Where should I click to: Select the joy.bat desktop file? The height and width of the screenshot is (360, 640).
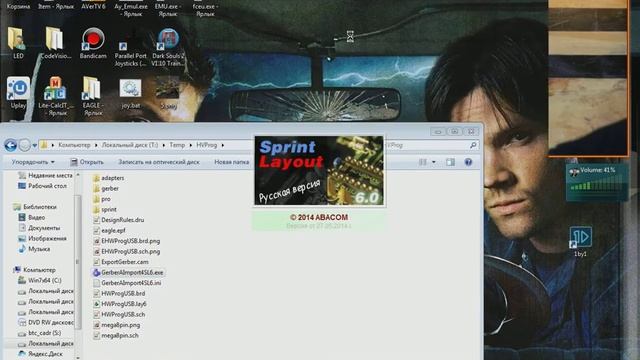[131, 93]
